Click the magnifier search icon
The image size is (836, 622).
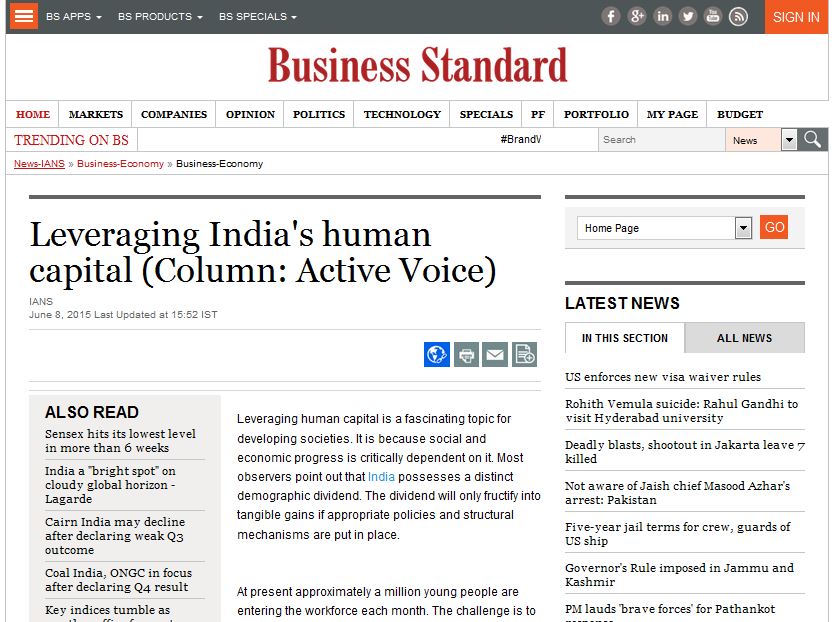813,140
